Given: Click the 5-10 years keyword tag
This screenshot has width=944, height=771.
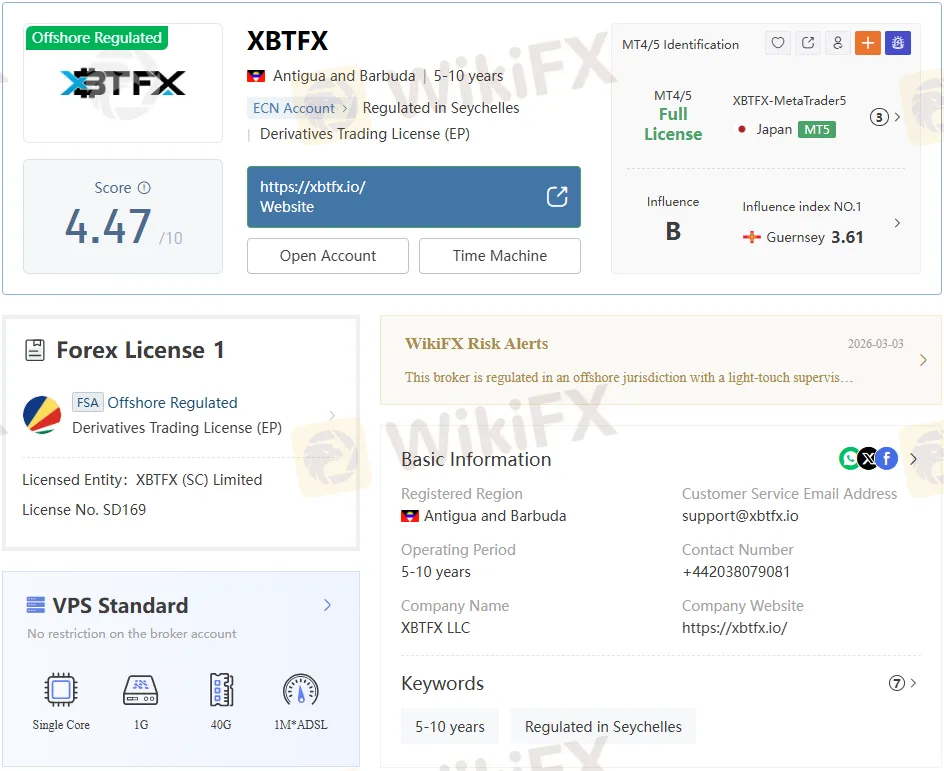Looking at the screenshot, I should (x=450, y=726).
